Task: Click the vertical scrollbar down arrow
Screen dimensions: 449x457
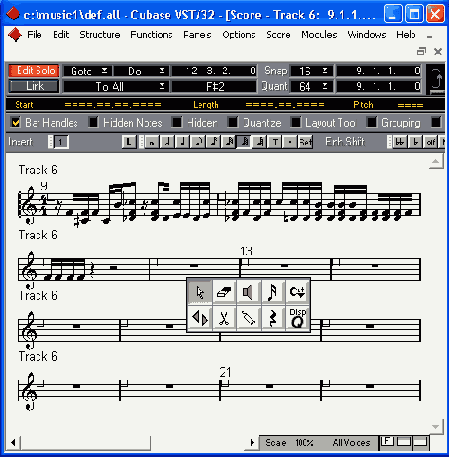Action: coord(435,427)
